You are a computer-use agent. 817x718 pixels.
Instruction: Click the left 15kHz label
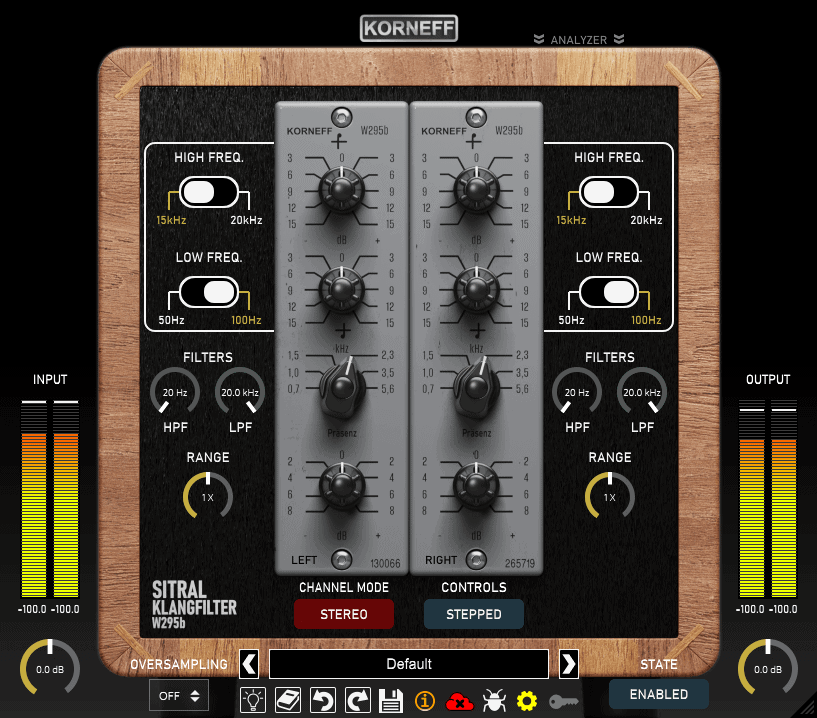(x=171, y=220)
